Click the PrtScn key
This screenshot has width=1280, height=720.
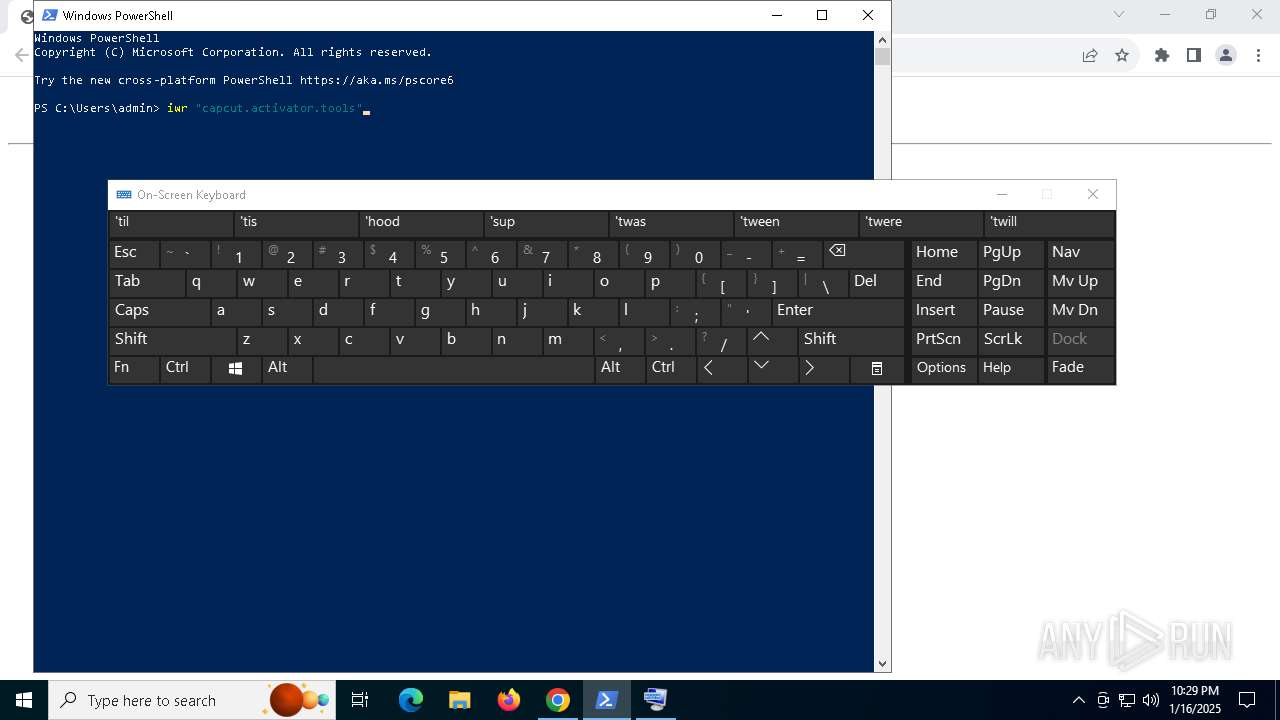[x=942, y=339]
